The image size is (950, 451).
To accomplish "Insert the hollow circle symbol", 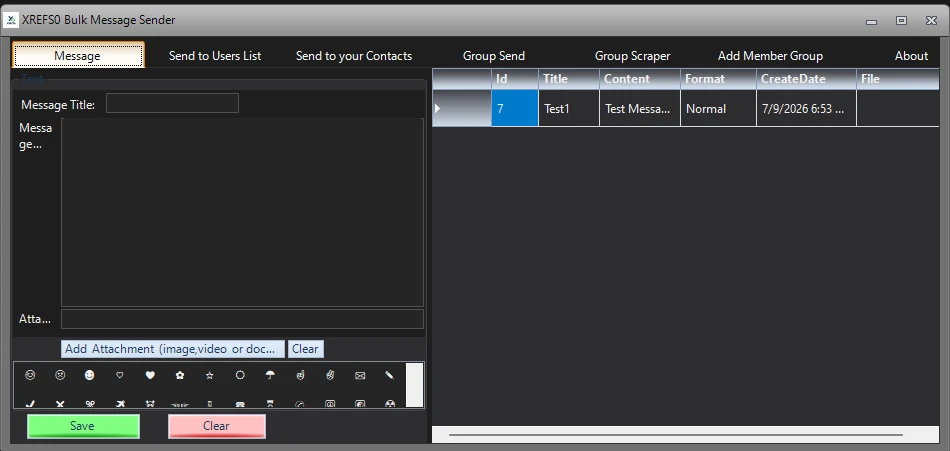I will click(x=240, y=375).
